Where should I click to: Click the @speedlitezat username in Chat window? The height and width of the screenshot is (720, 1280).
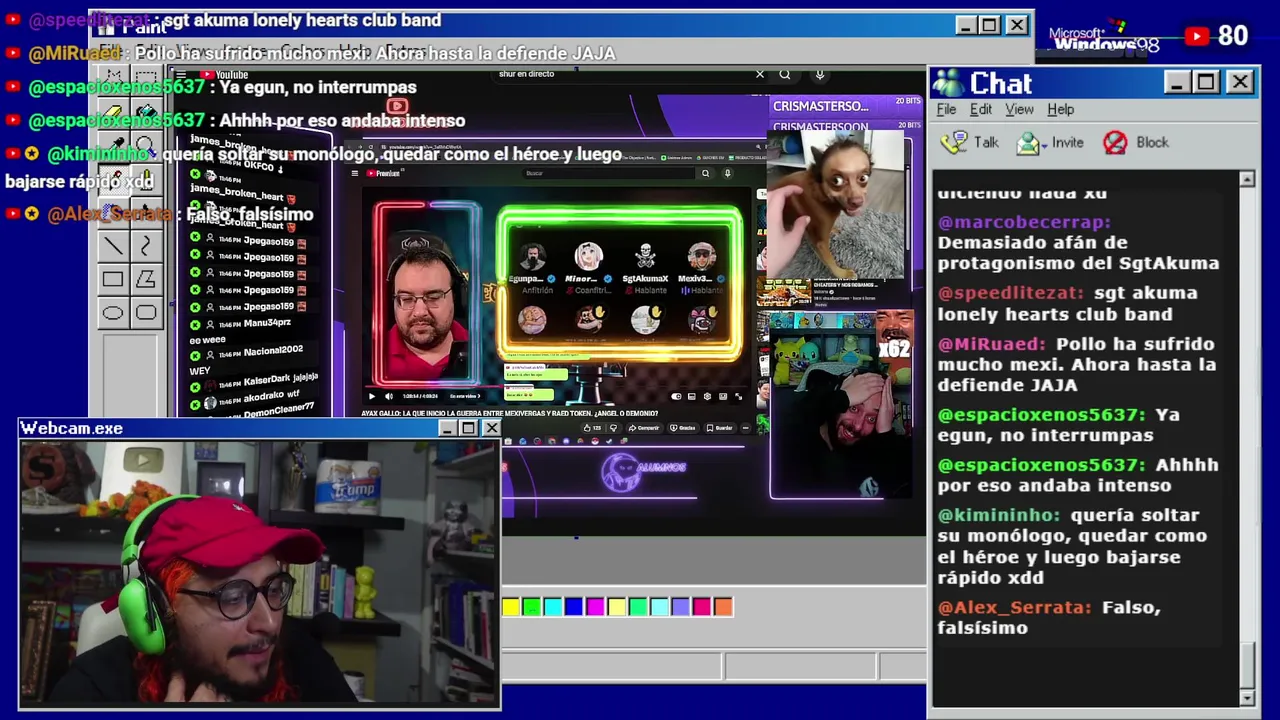pyautogui.click(x=1011, y=293)
